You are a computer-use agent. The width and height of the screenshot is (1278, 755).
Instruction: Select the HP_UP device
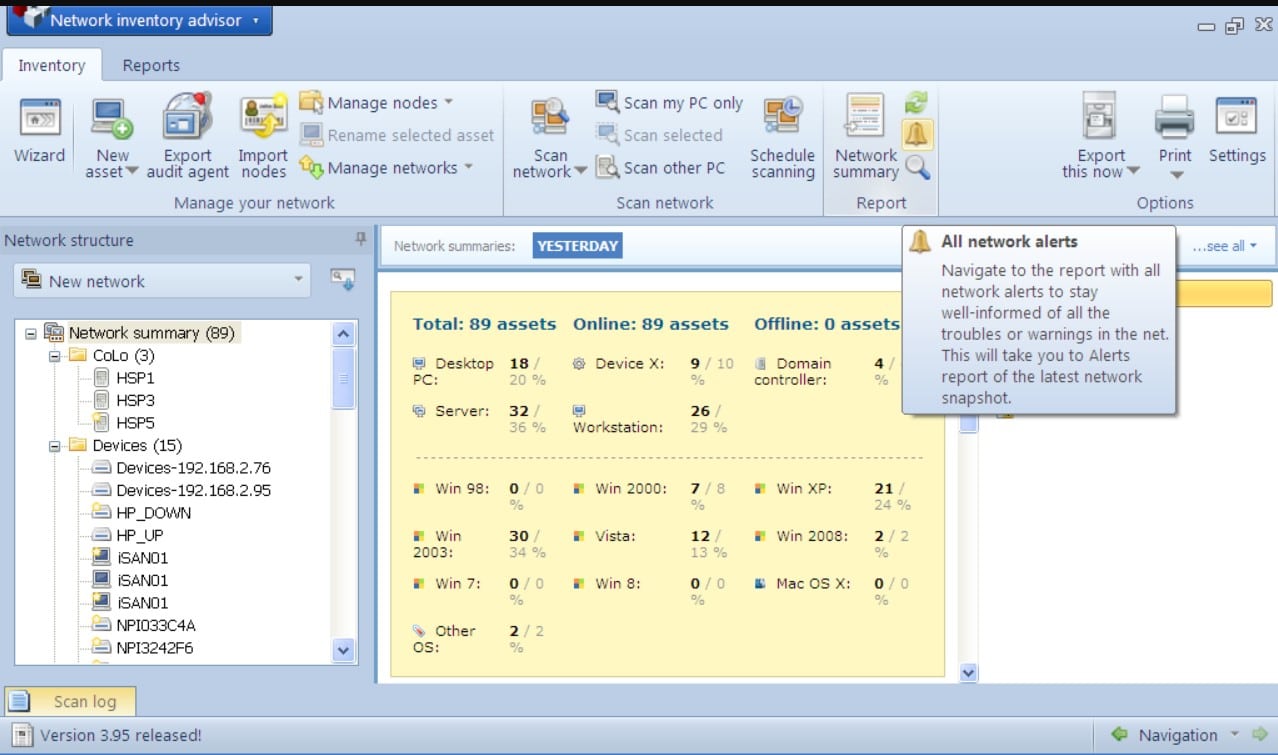point(140,535)
